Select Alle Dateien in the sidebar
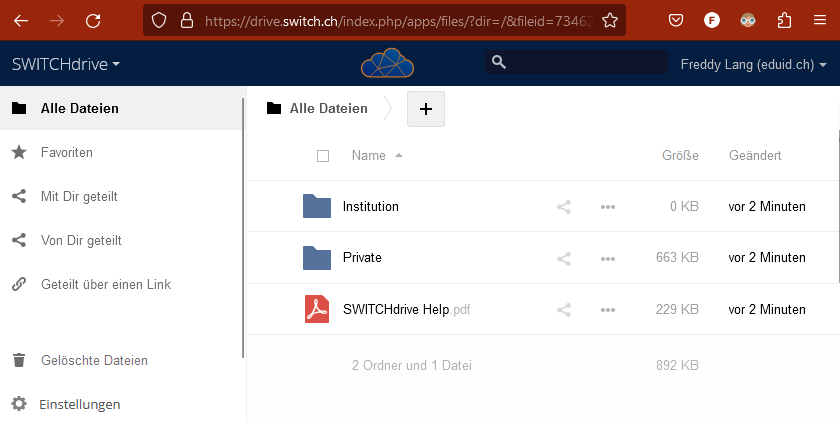840x422 pixels. pyautogui.click(x=121, y=108)
